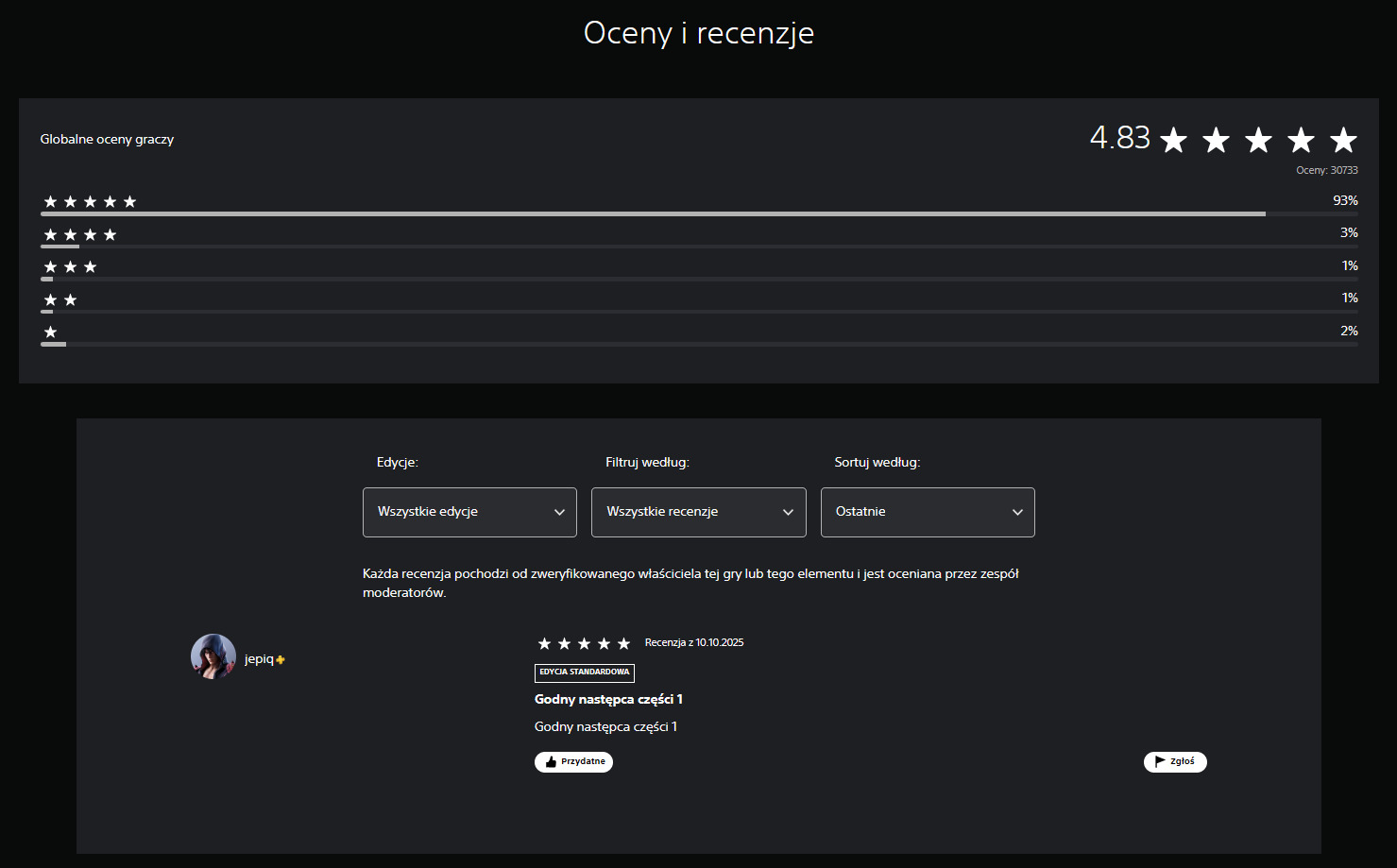This screenshot has height=868, width=1397.
Task: Mark the review as Przydatne
Action: (573, 762)
